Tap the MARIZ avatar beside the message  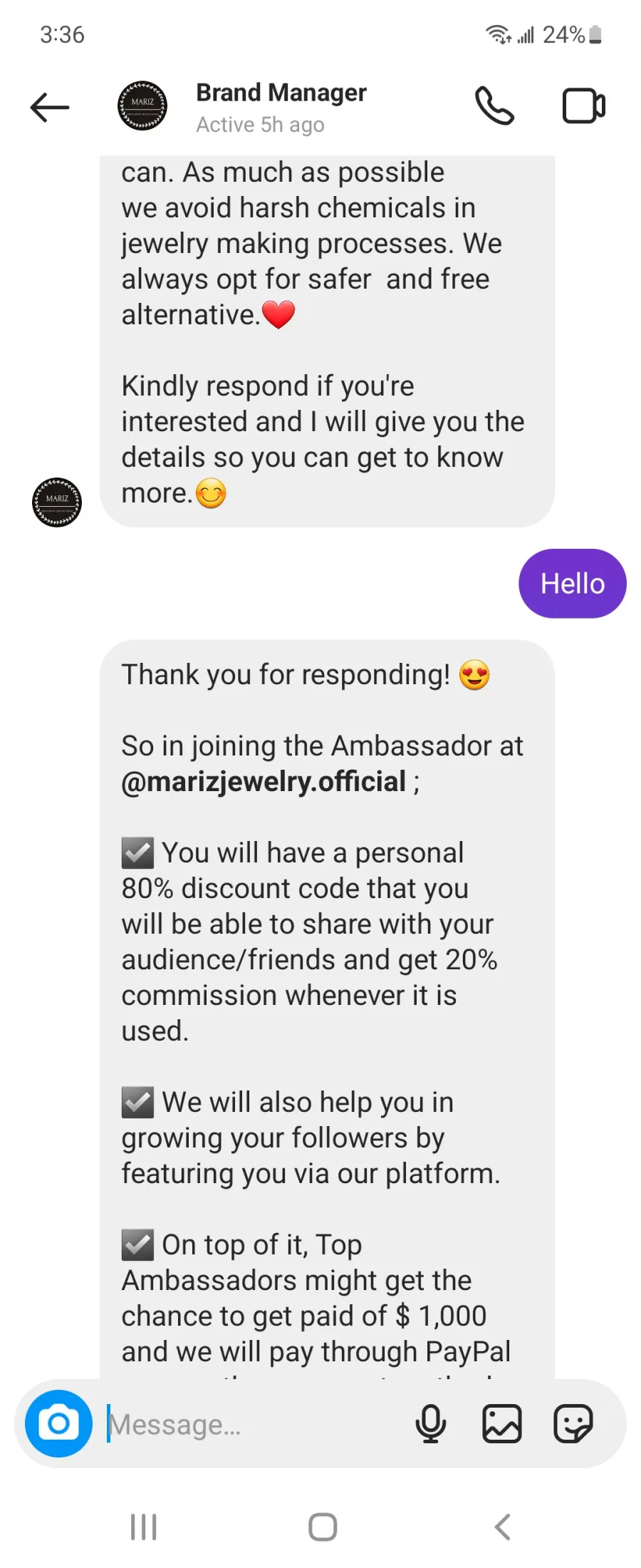(57, 502)
